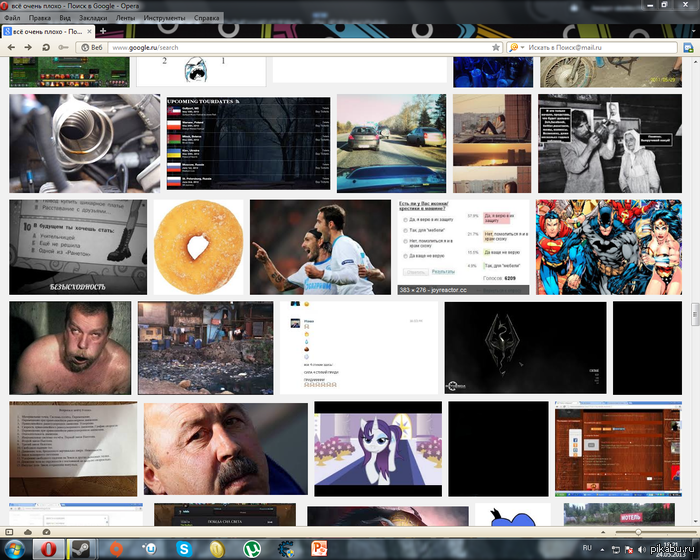Screen dimensions: 700x560
Task: Open the joyreactor.cc poll thumbnail
Action: [x=463, y=247]
